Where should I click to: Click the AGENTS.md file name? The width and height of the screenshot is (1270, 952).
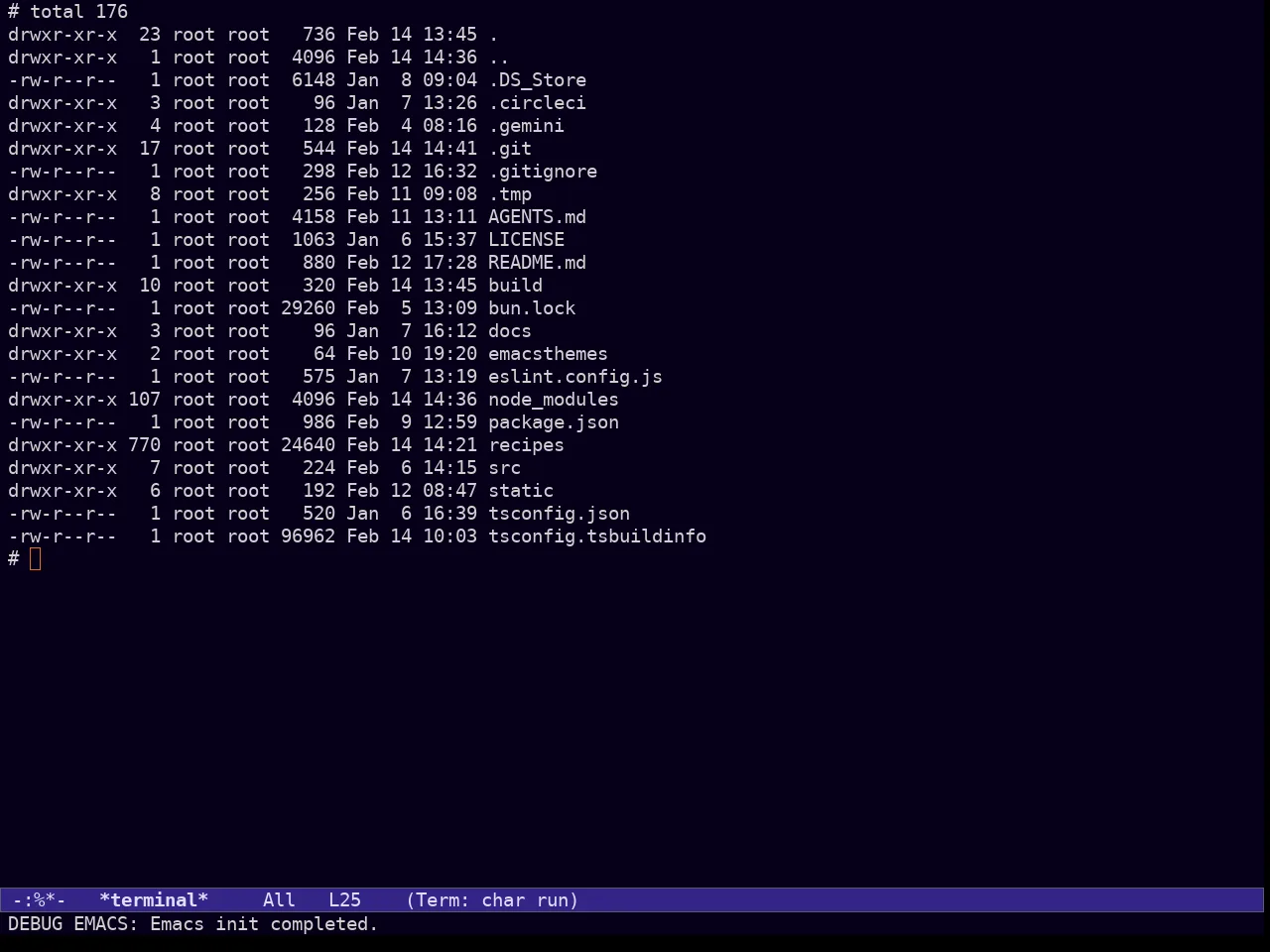(537, 217)
